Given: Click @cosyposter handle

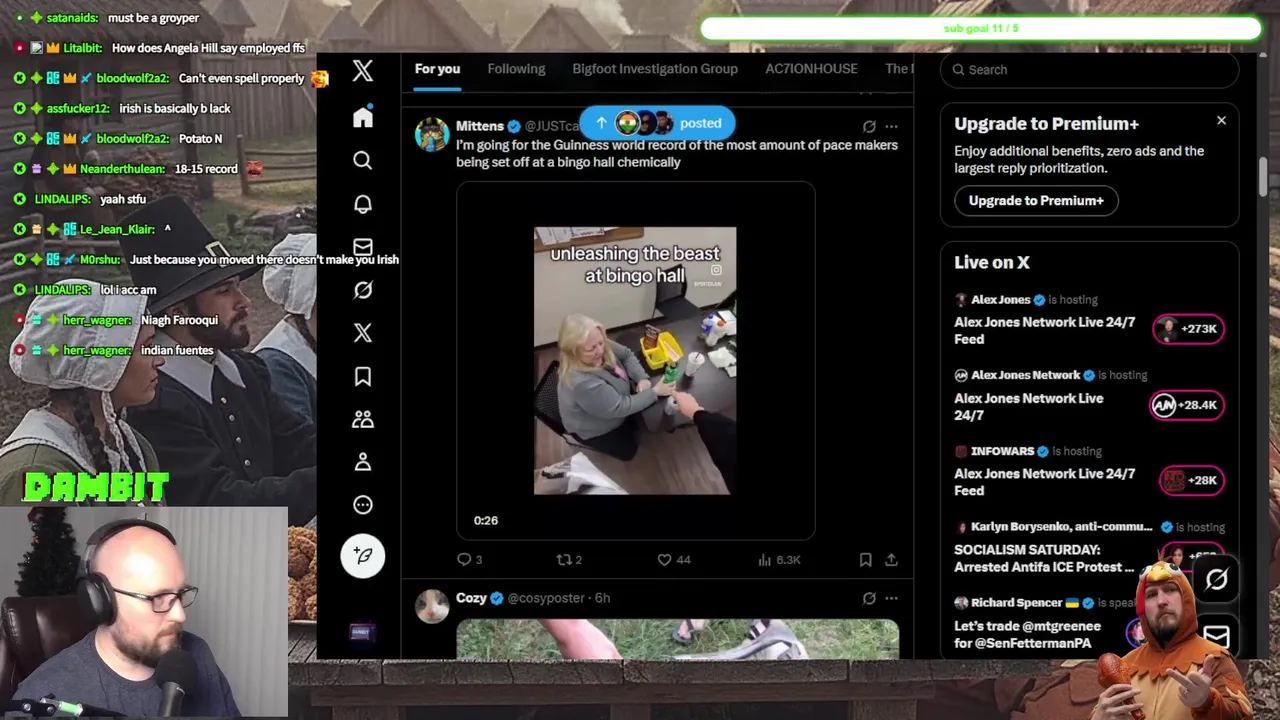Looking at the screenshot, I should tap(548, 598).
